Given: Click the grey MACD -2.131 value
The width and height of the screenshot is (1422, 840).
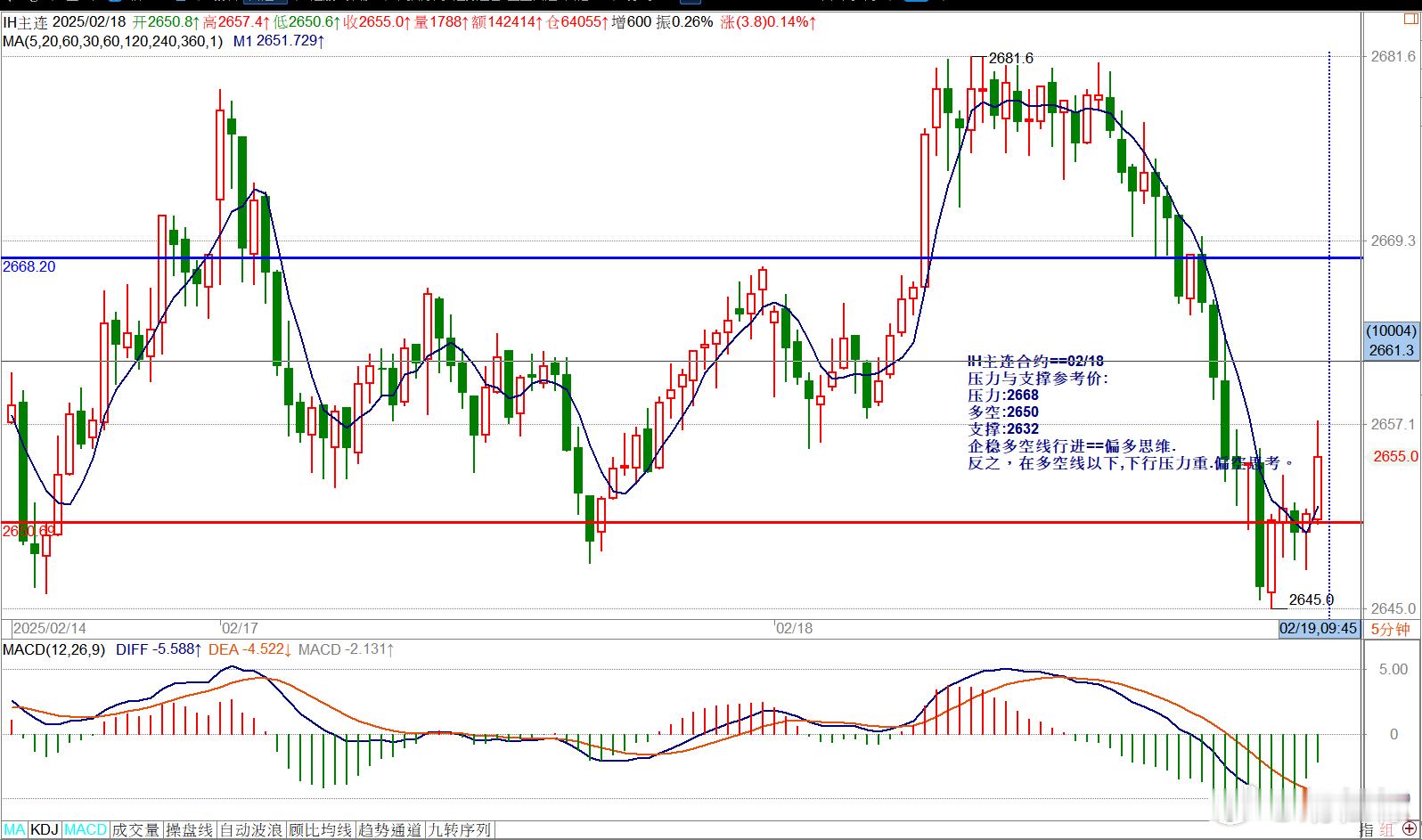Looking at the screenshot, I should [347, 649].
